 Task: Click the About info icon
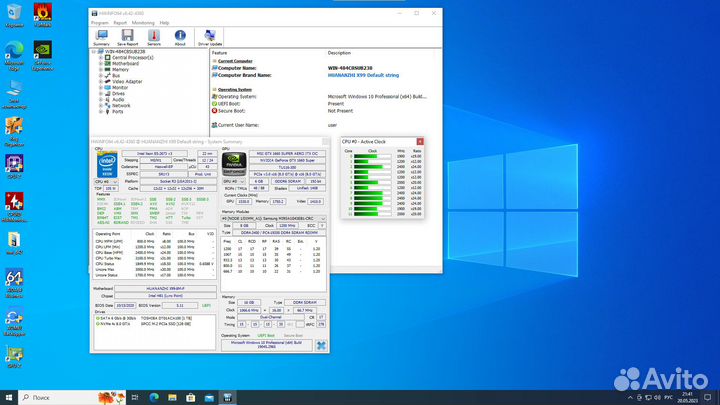click(x=180, y=36)
